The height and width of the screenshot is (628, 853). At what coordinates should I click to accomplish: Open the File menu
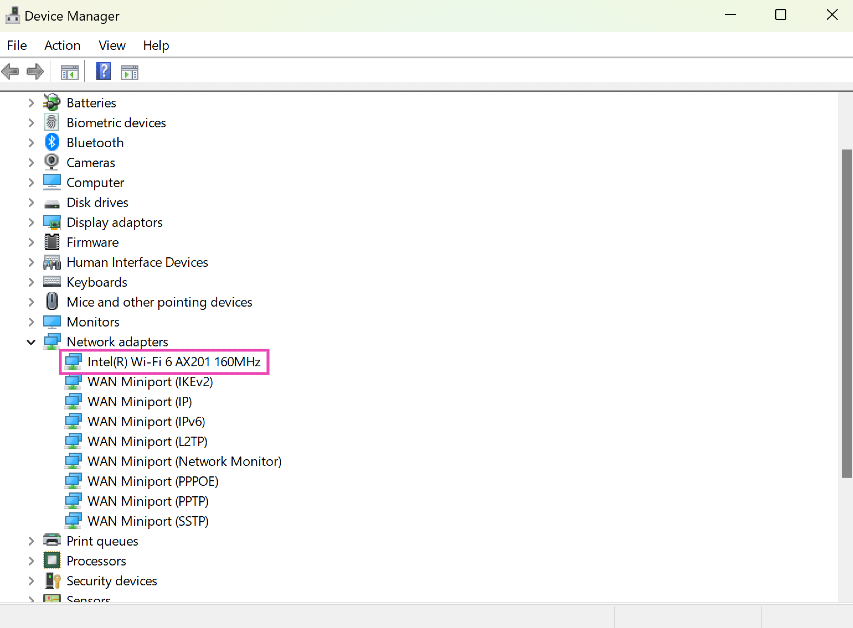pos(17,45)
